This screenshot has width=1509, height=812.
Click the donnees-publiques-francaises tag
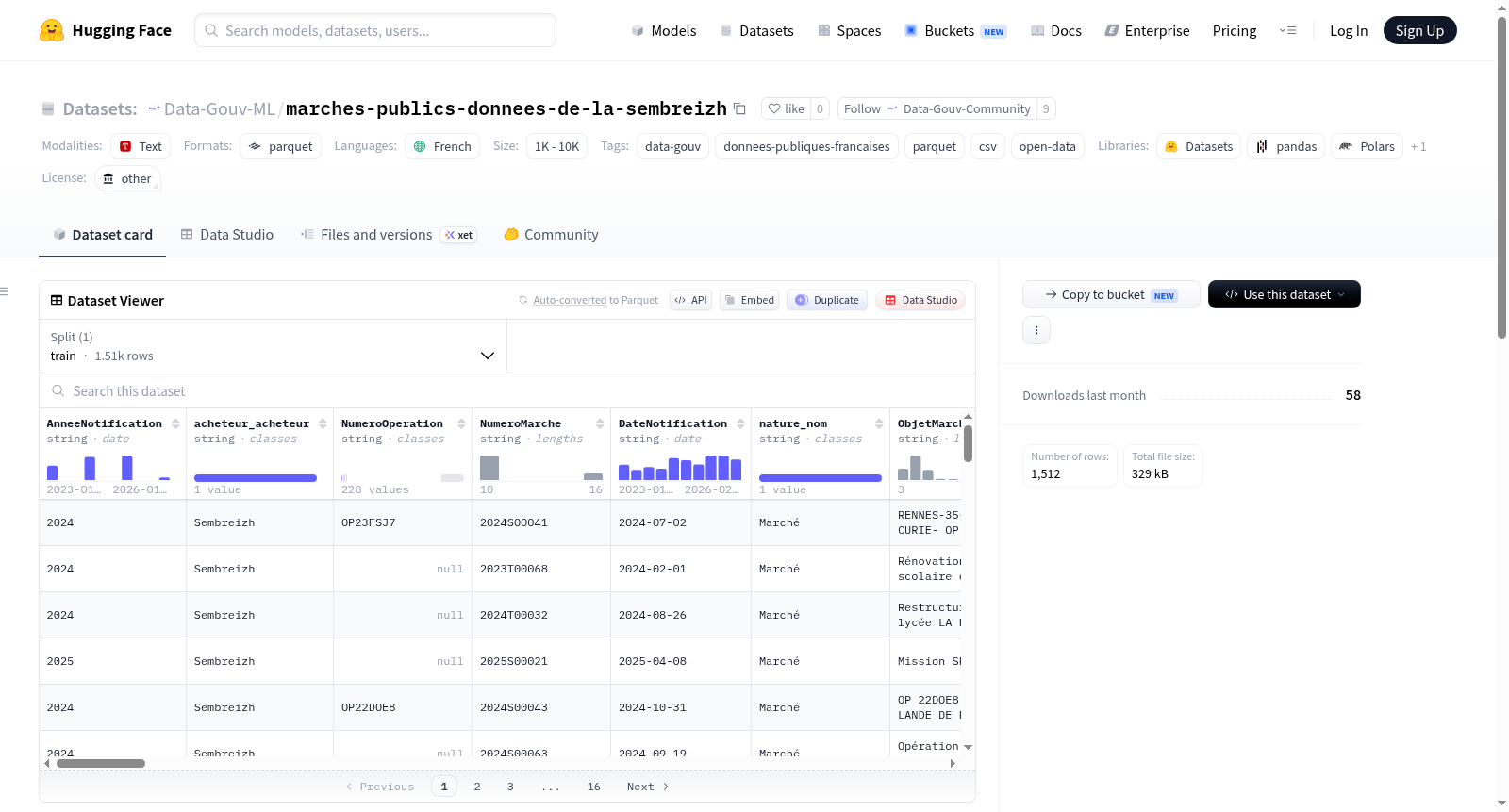(x=806, y=146)
